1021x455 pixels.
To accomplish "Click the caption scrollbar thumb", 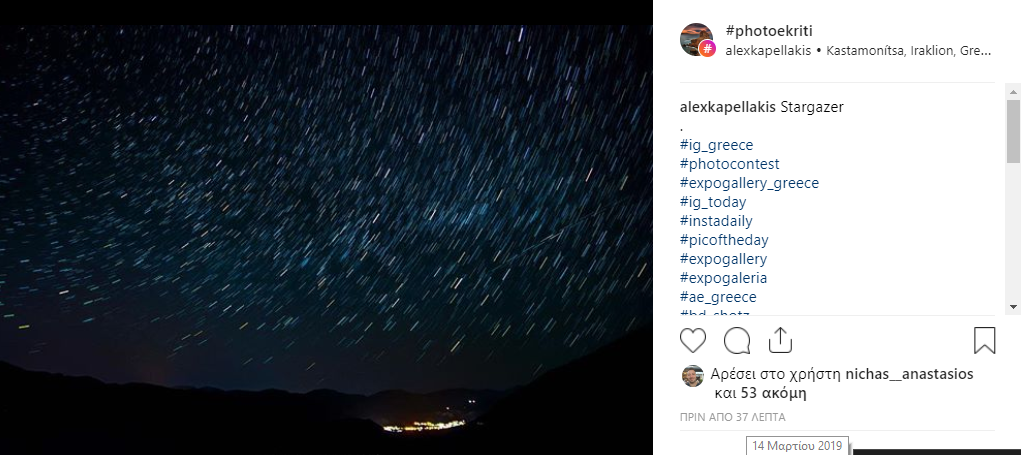I will pos(1013,131).
